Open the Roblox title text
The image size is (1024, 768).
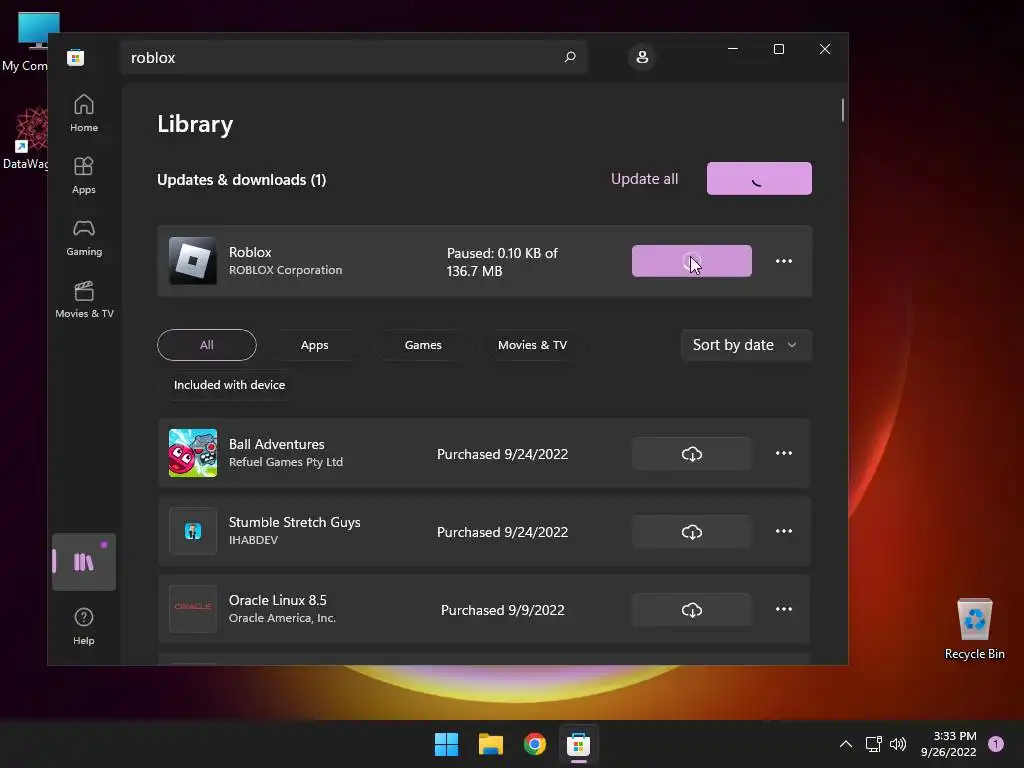tap(250, 252)
